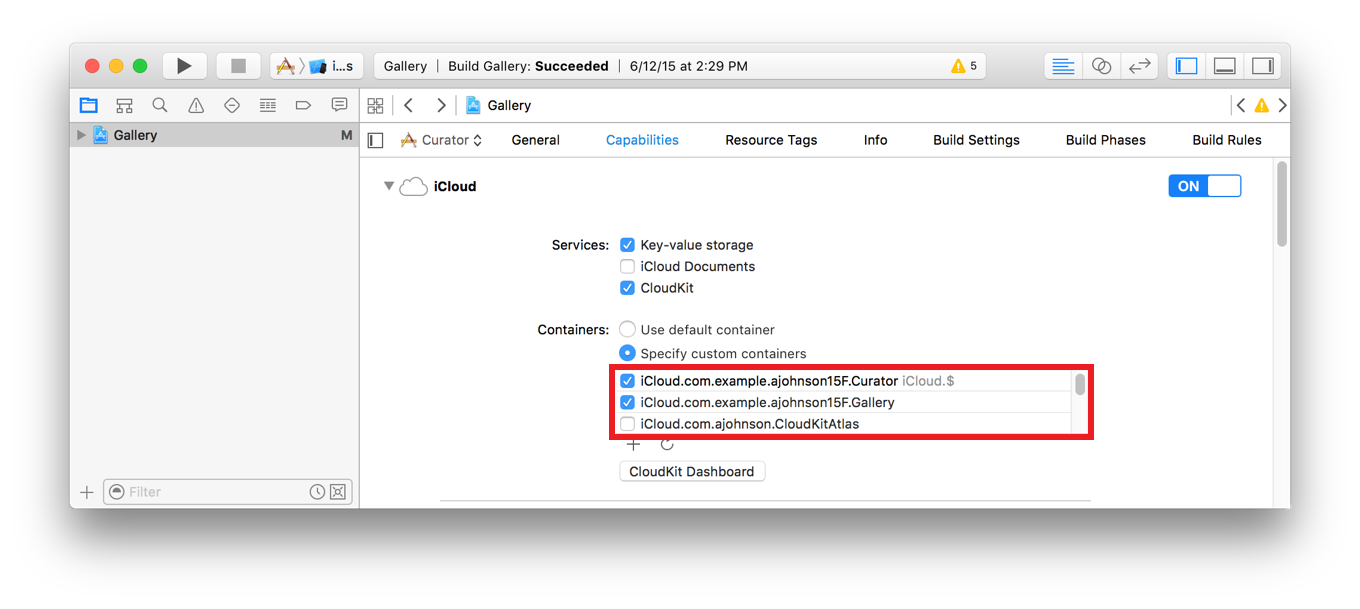This screenshot has width=1360, height=609.
Task: Expand the Gallery project in navigator
Action: [x=82, y=135]
